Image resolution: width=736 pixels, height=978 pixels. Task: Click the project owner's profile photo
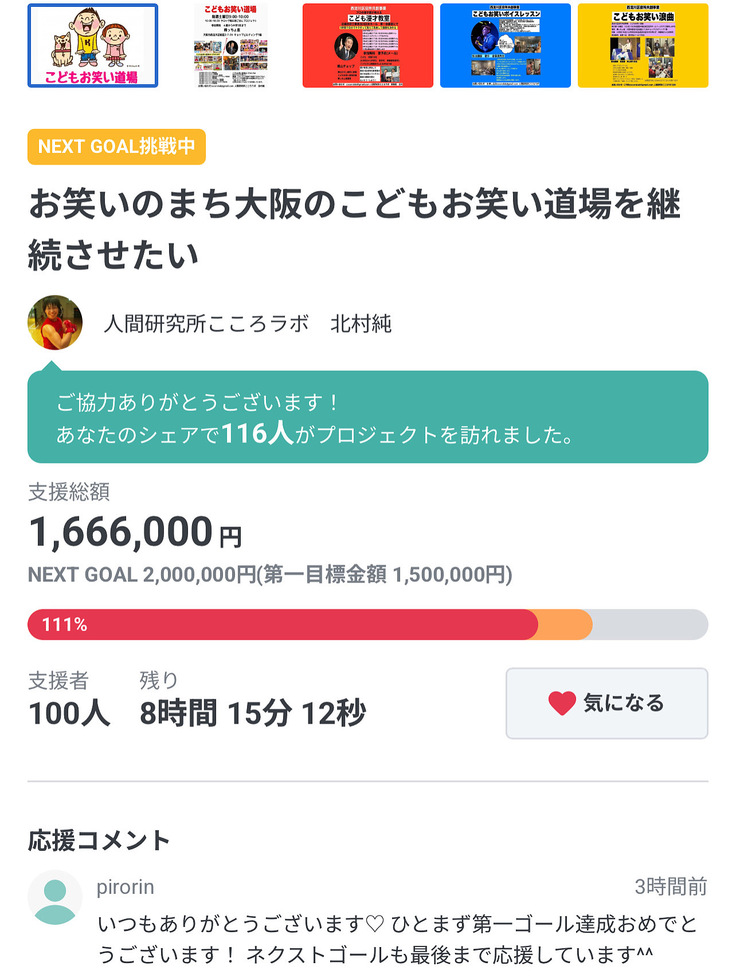[x=55, y=322]
